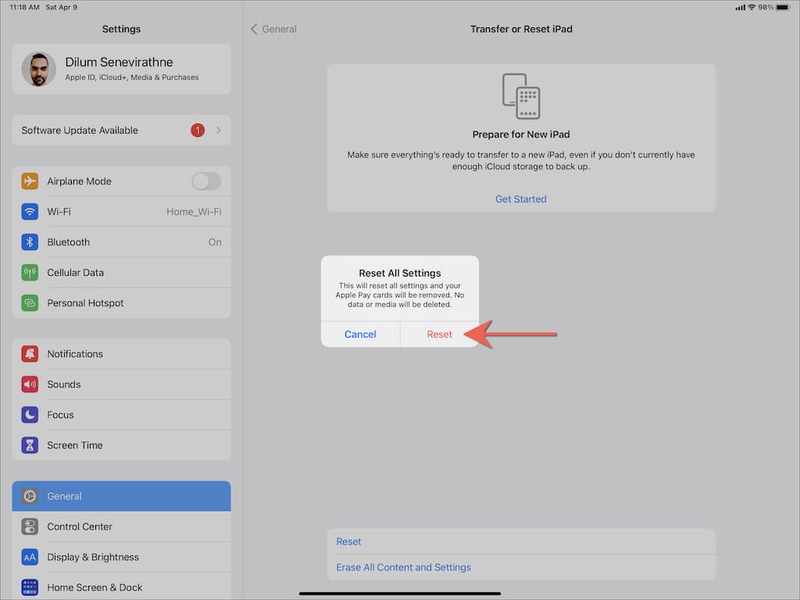Open Personal Hotspot settings
This screenshot has height=600, width=800.
[x=121, y=303]
